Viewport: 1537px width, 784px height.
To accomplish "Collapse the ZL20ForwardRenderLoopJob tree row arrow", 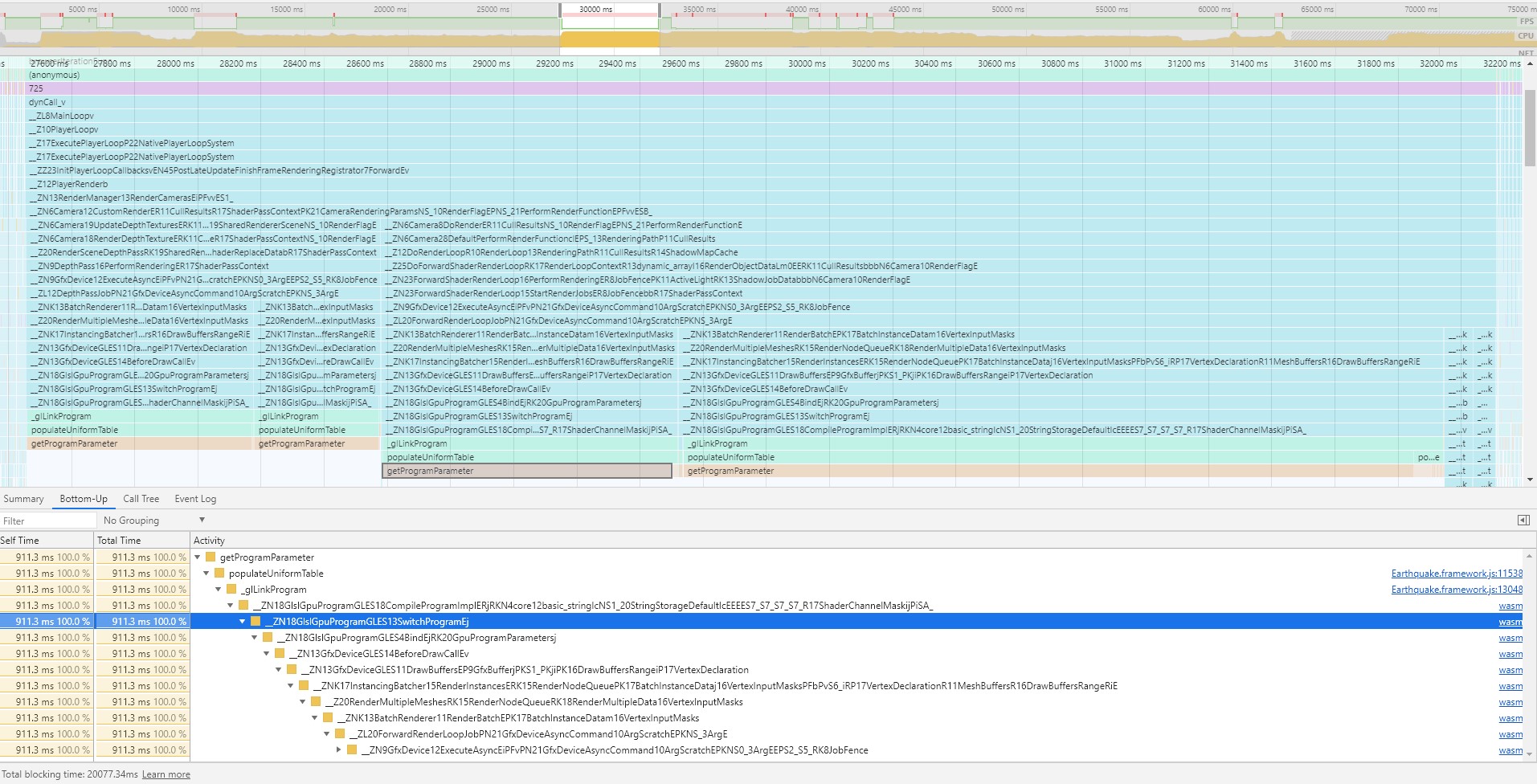I will (x=327, y=734).
